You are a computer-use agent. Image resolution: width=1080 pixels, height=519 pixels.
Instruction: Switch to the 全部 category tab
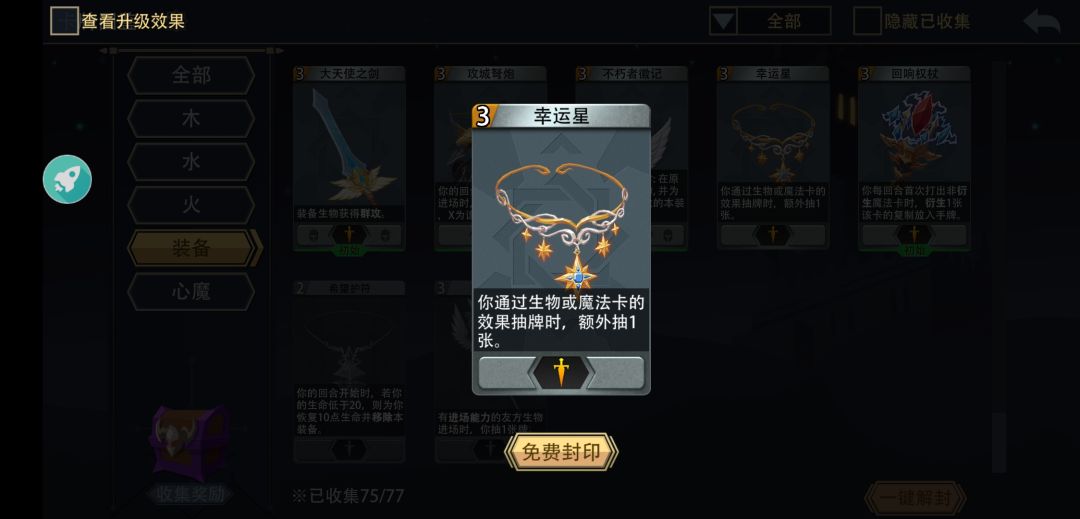tap(191, 75)
